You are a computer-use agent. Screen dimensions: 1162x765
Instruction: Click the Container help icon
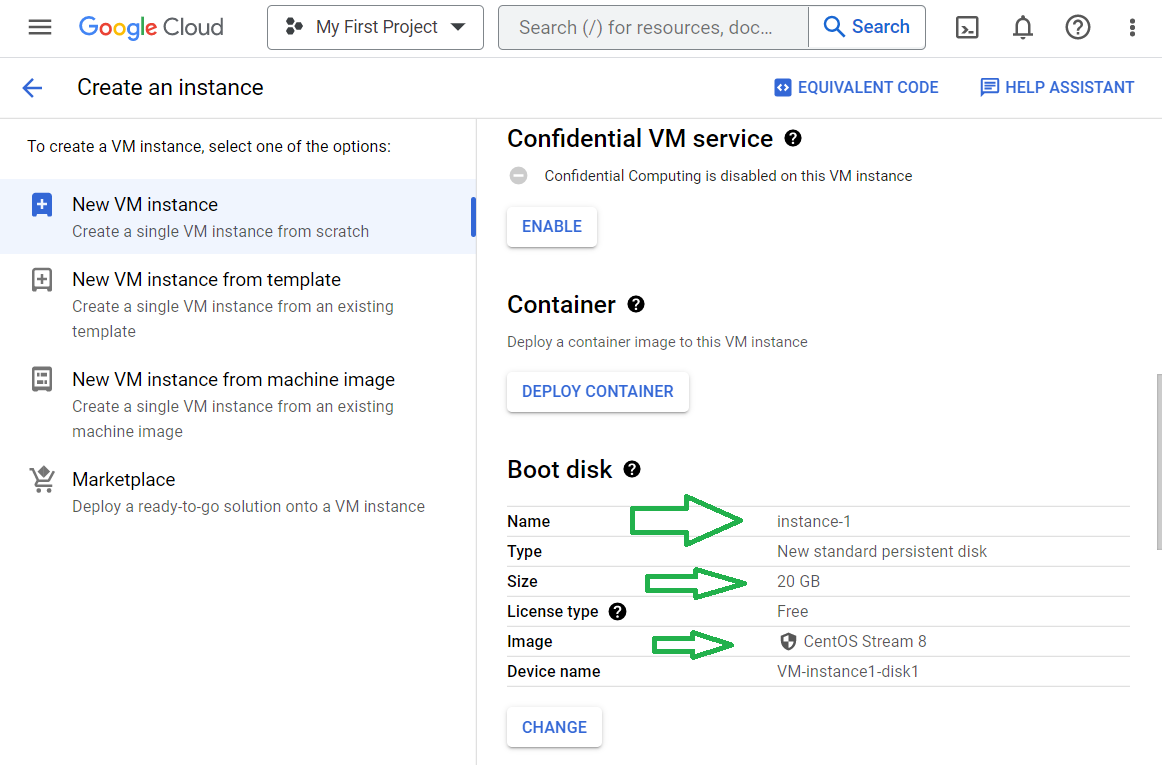click(x=636, y=304)
